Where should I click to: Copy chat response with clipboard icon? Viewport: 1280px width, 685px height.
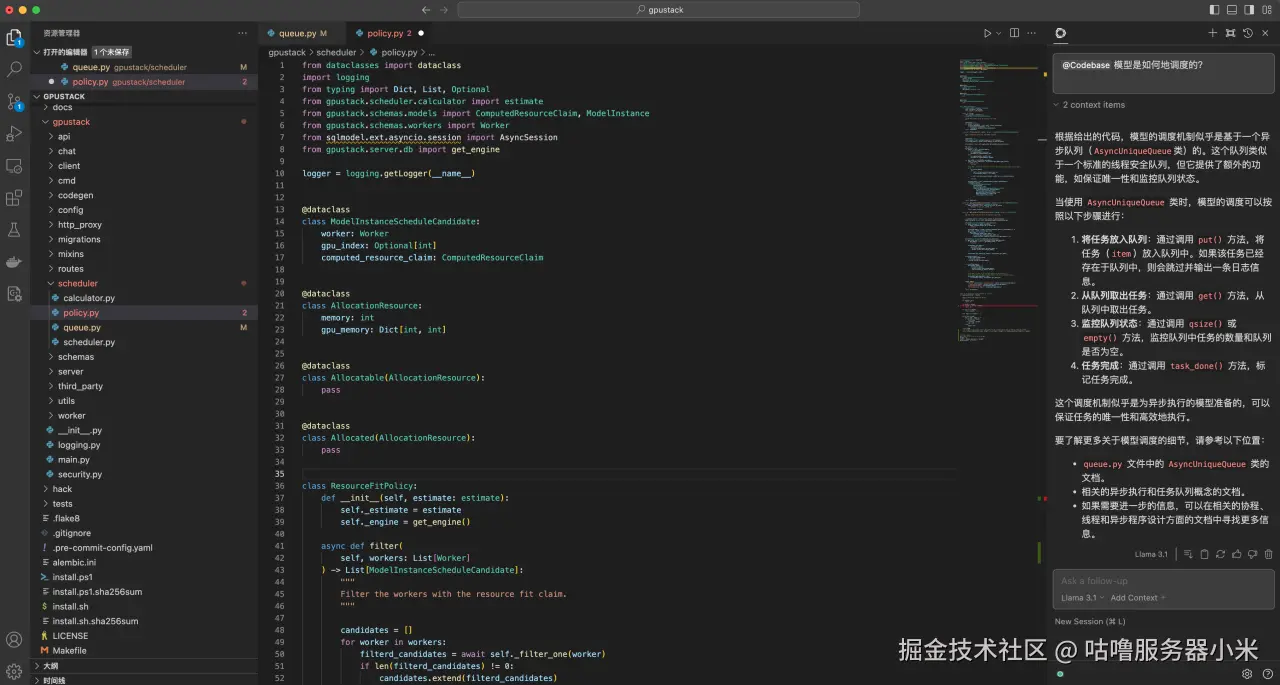(1204, 554)
